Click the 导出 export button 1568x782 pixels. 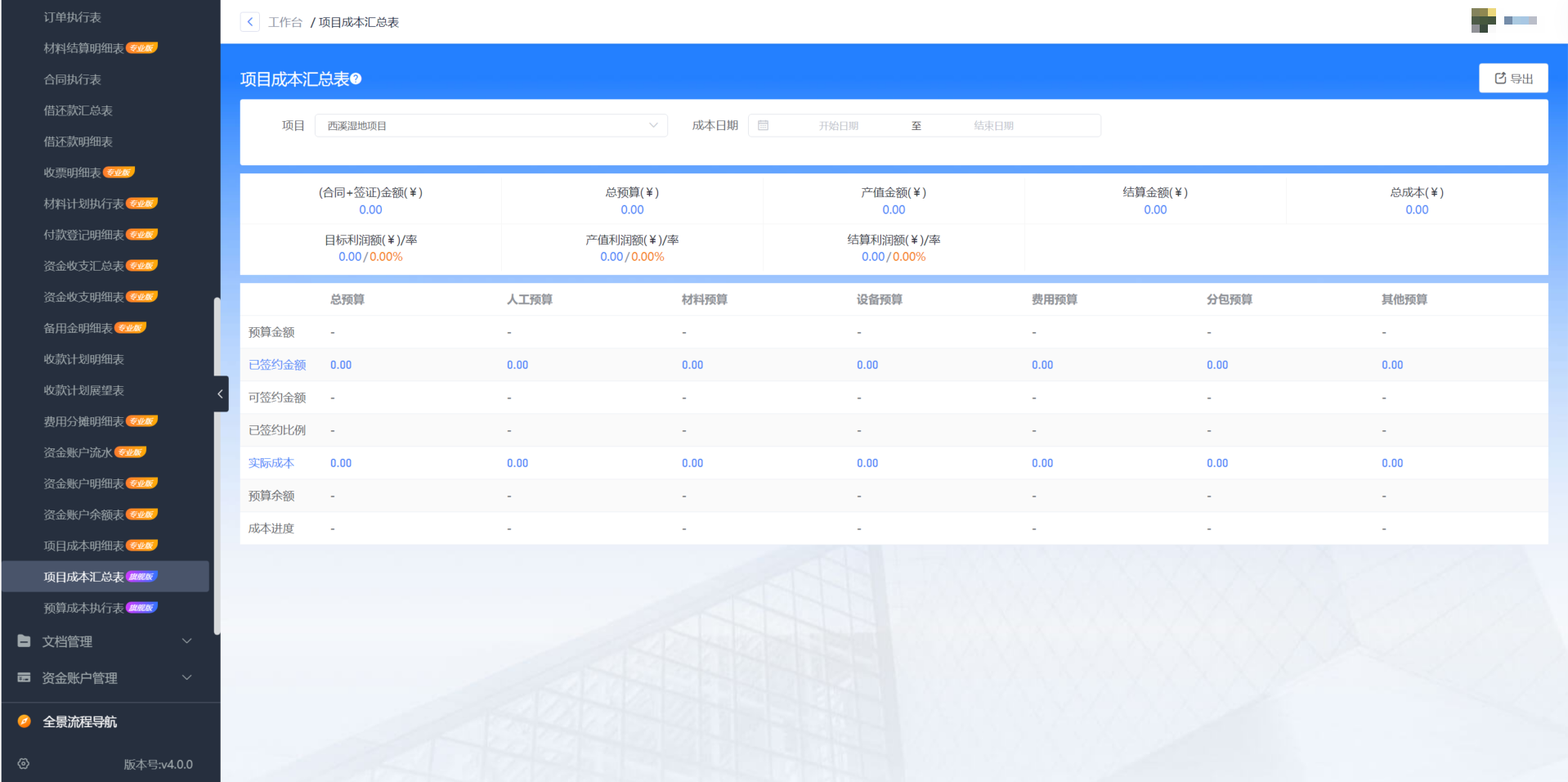point(1512,79)
